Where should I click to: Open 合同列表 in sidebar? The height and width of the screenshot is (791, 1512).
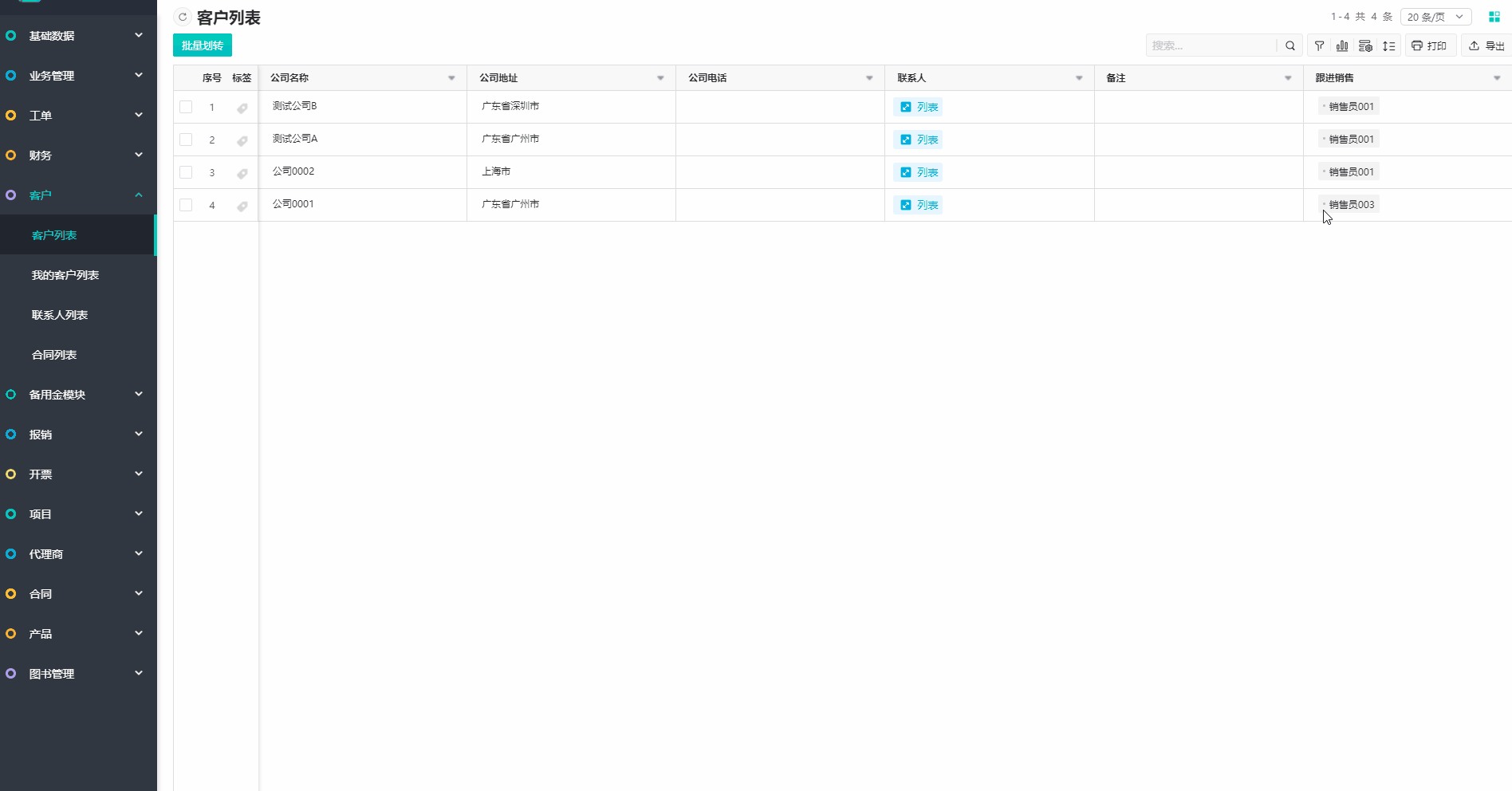[78, 355]
